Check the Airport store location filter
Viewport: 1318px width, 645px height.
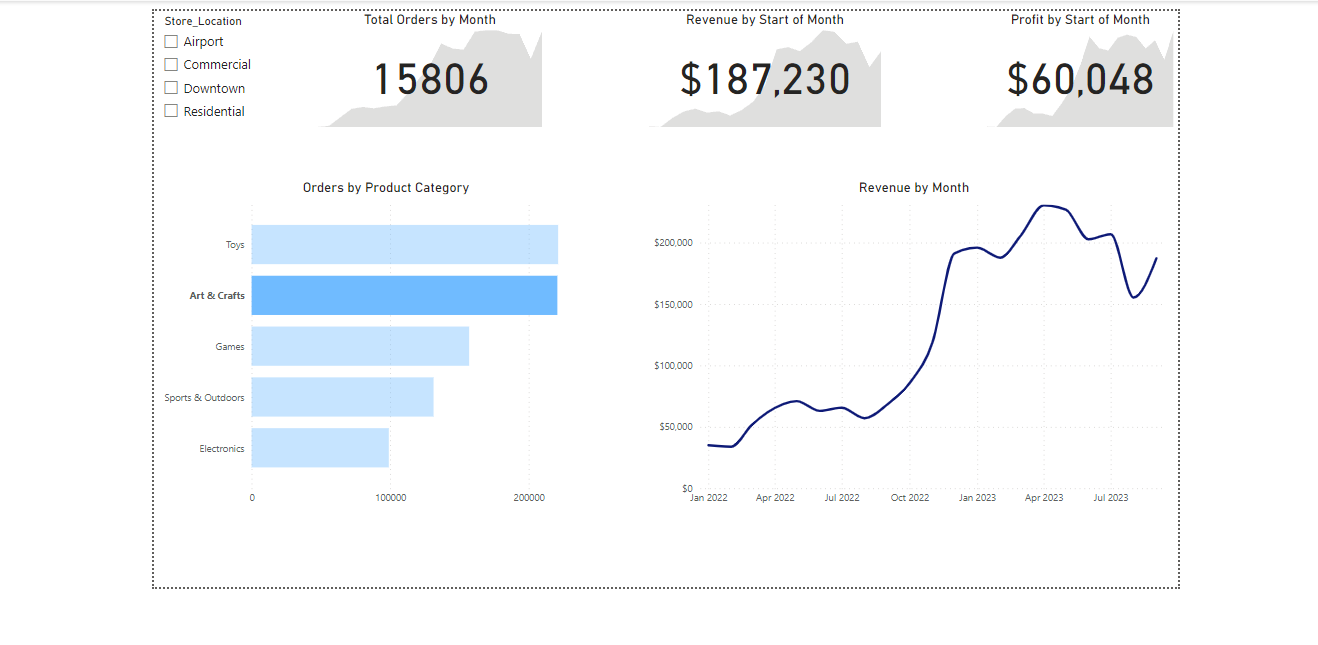[171, 41]
